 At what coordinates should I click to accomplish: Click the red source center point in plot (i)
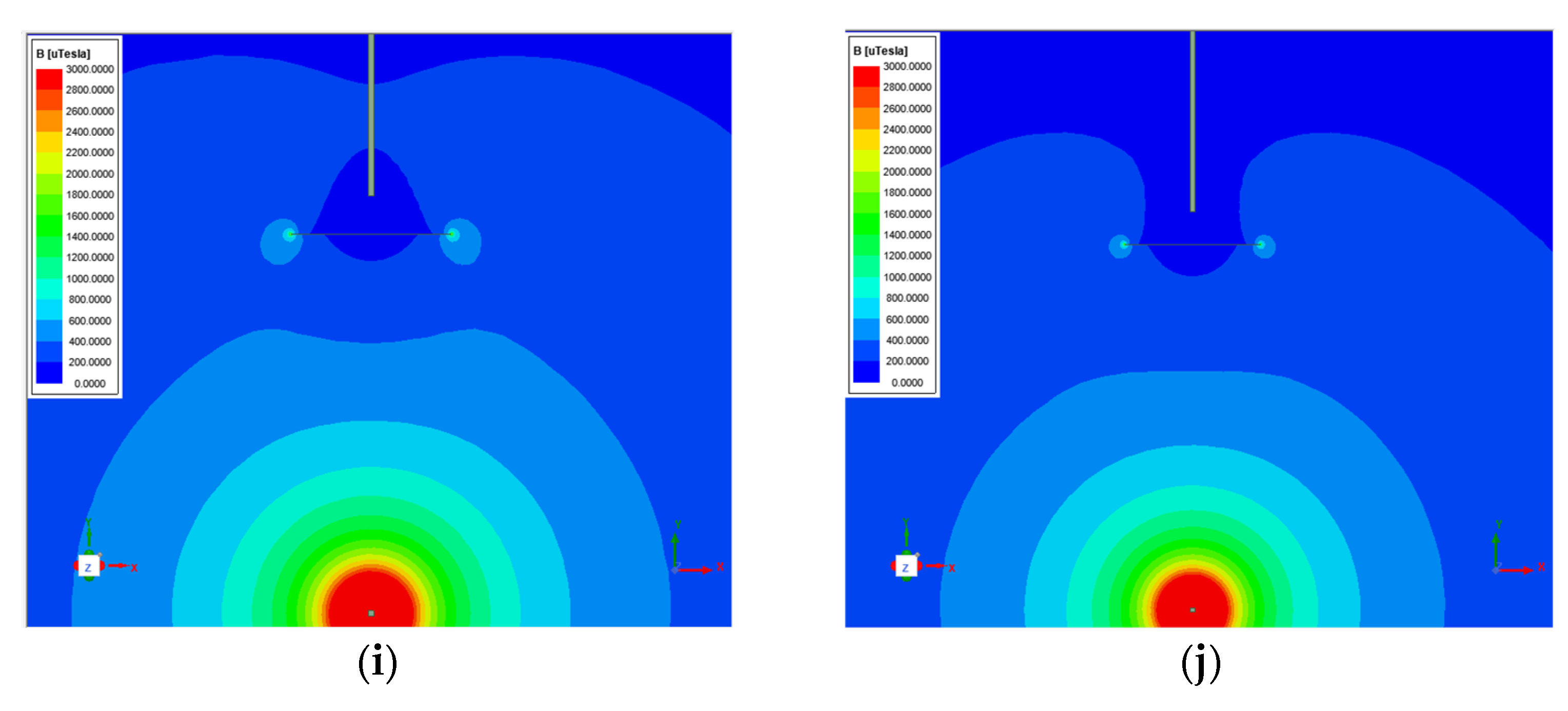coord(371,613)
